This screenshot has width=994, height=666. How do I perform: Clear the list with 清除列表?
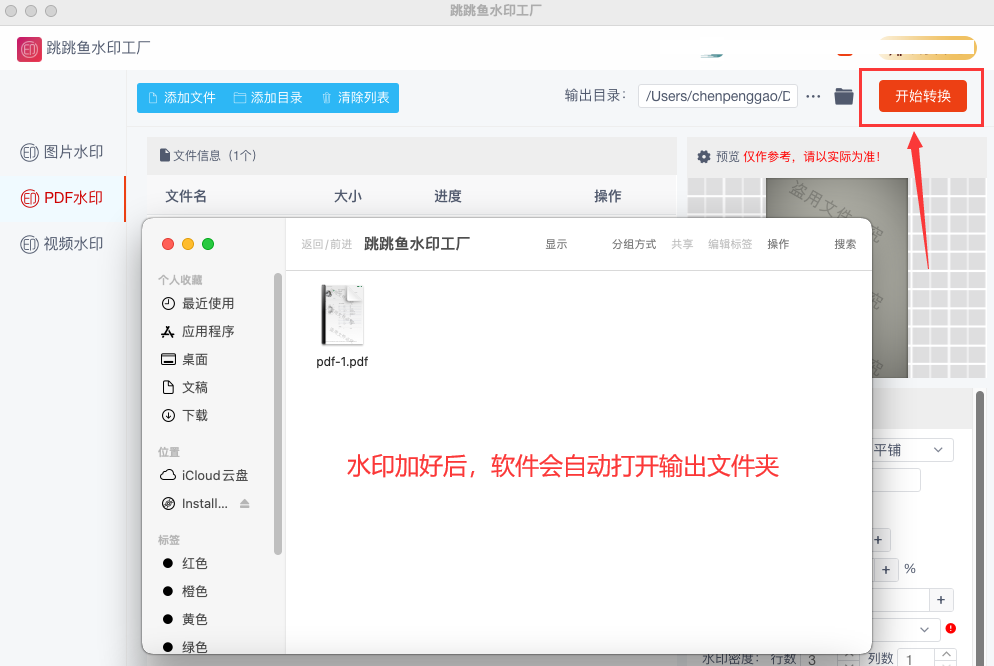click(x=355, y=98)
